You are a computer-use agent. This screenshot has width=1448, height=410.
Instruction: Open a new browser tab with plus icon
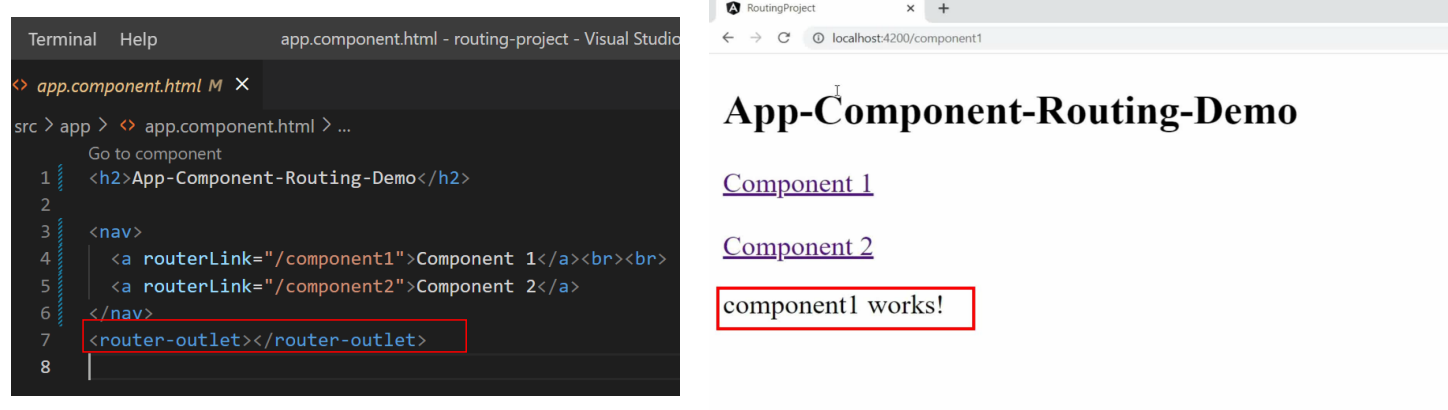point(943,8)
